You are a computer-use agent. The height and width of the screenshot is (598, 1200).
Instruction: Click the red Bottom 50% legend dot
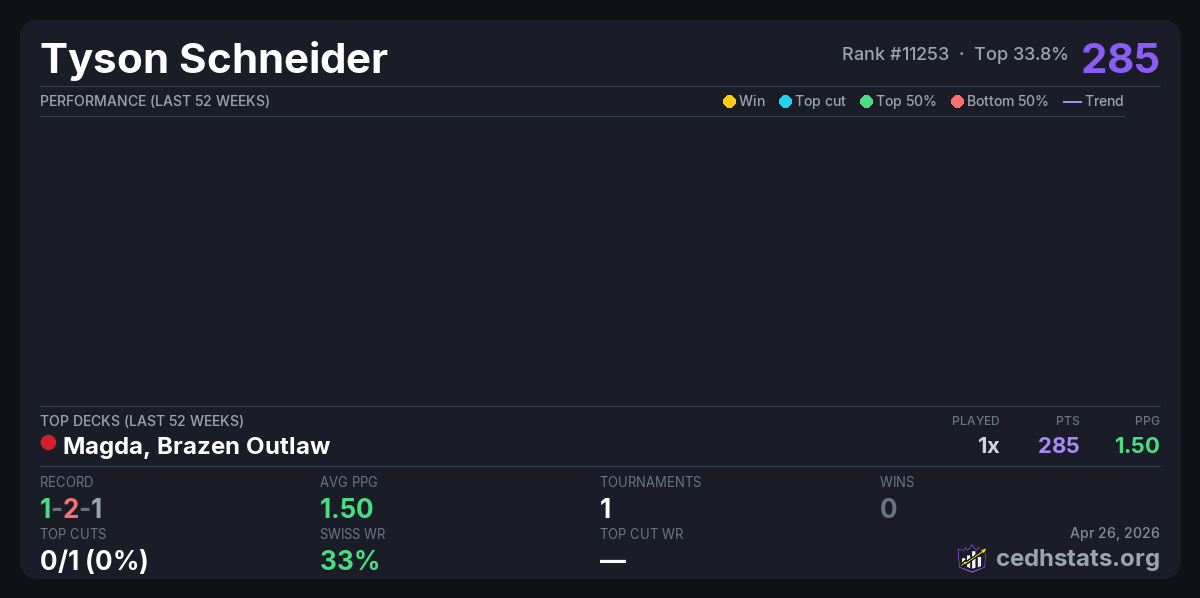tap(957, 101)
